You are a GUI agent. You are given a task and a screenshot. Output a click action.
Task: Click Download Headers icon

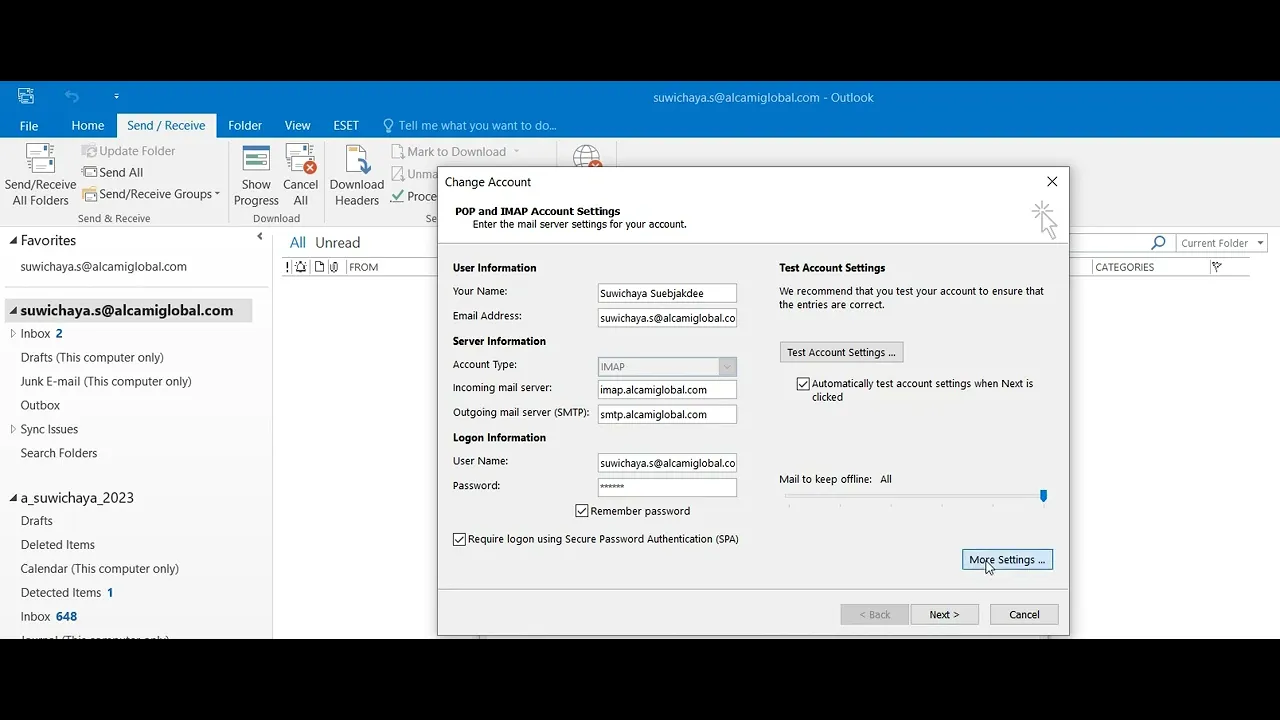(357, 159)
